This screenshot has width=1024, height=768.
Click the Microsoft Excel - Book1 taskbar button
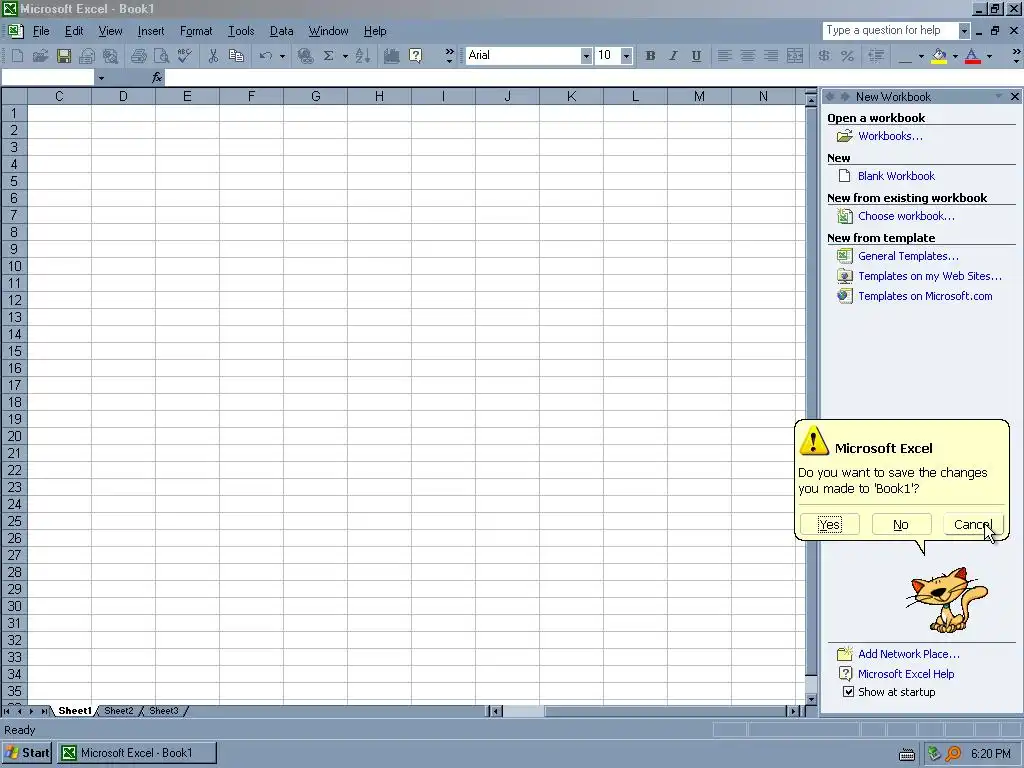pyautogui.click(x=136, y=753)
